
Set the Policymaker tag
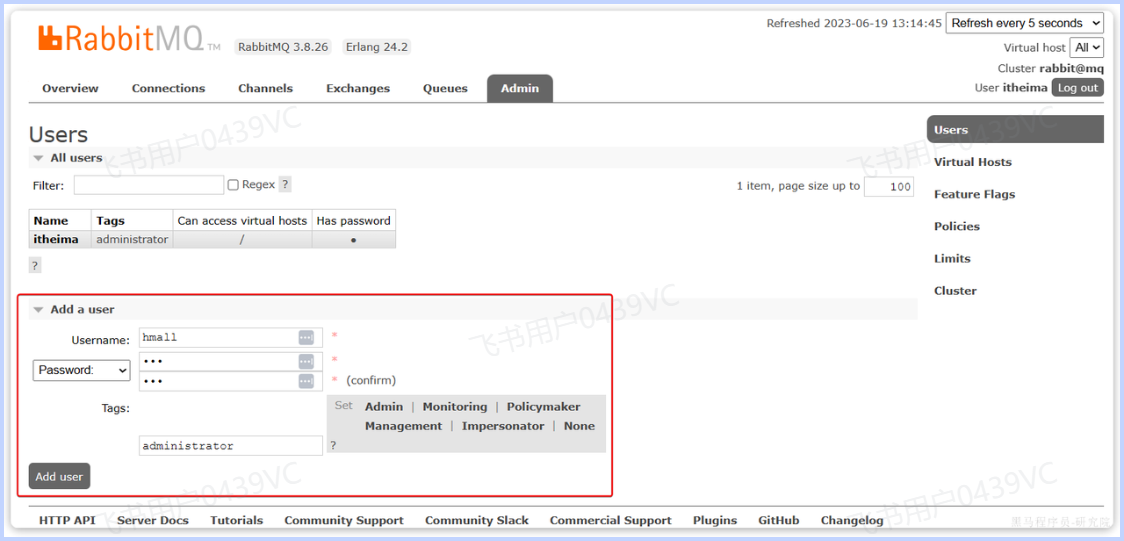coord(543,406)
